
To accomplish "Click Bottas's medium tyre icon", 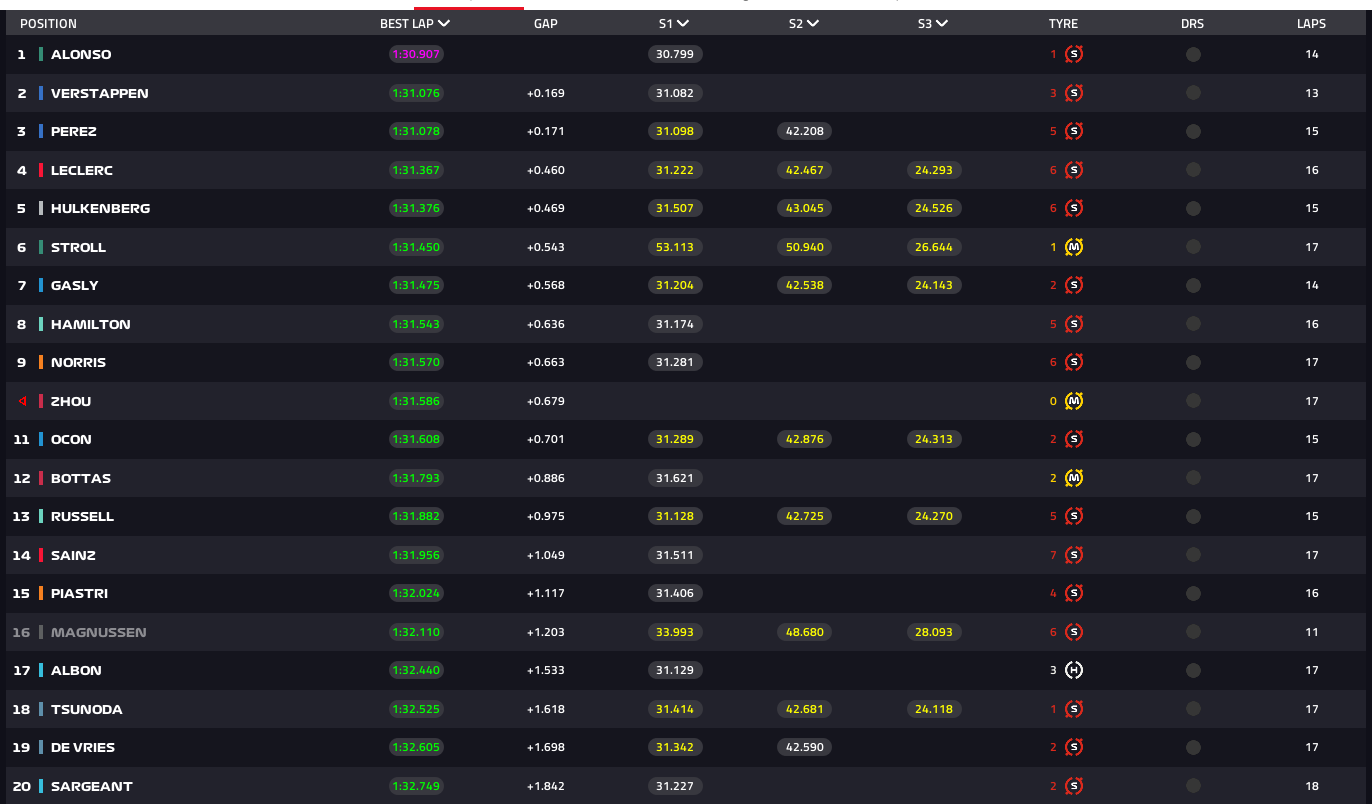I will point(1074,478).
